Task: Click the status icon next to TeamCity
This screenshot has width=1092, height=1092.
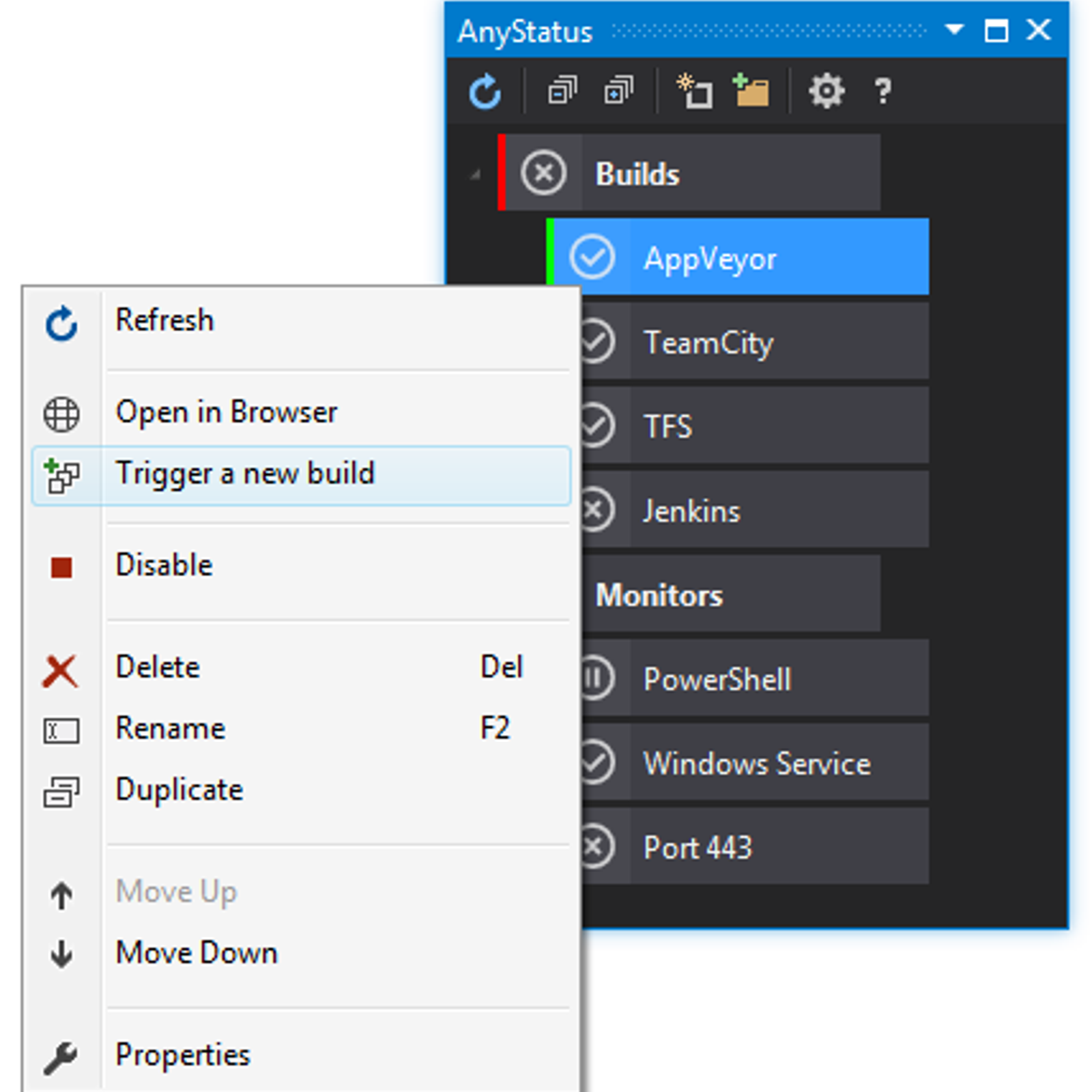Action: click(598, 341)
